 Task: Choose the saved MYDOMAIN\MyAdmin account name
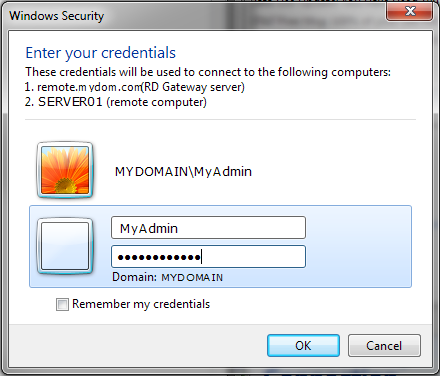click(183, 172)
